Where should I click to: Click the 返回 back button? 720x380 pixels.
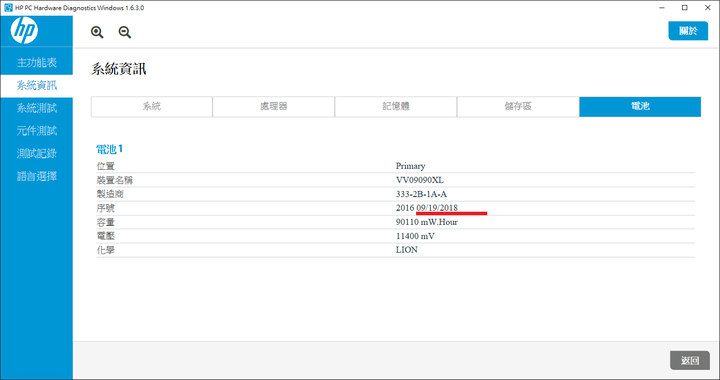(x=690, y=361)
